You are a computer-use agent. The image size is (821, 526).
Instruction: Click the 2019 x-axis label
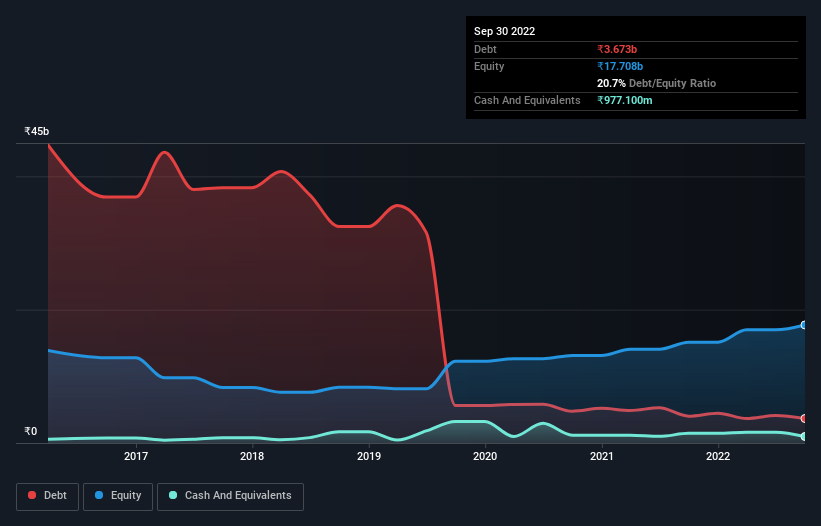tap(369, 456)
